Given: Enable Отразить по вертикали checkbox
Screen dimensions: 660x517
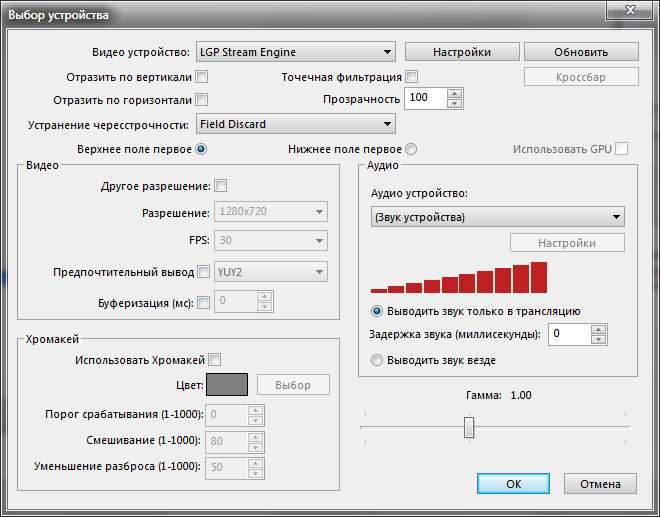Looking at the screenshot, I should [x=202, y=76].
